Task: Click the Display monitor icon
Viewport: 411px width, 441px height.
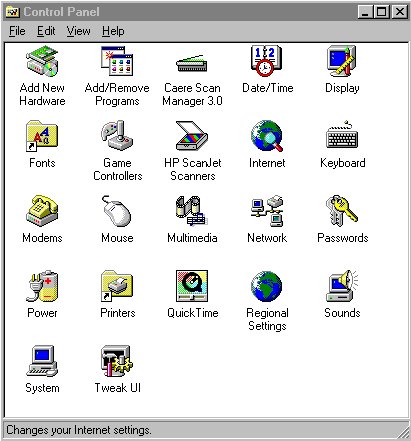Action: click(x=342, y=61)
